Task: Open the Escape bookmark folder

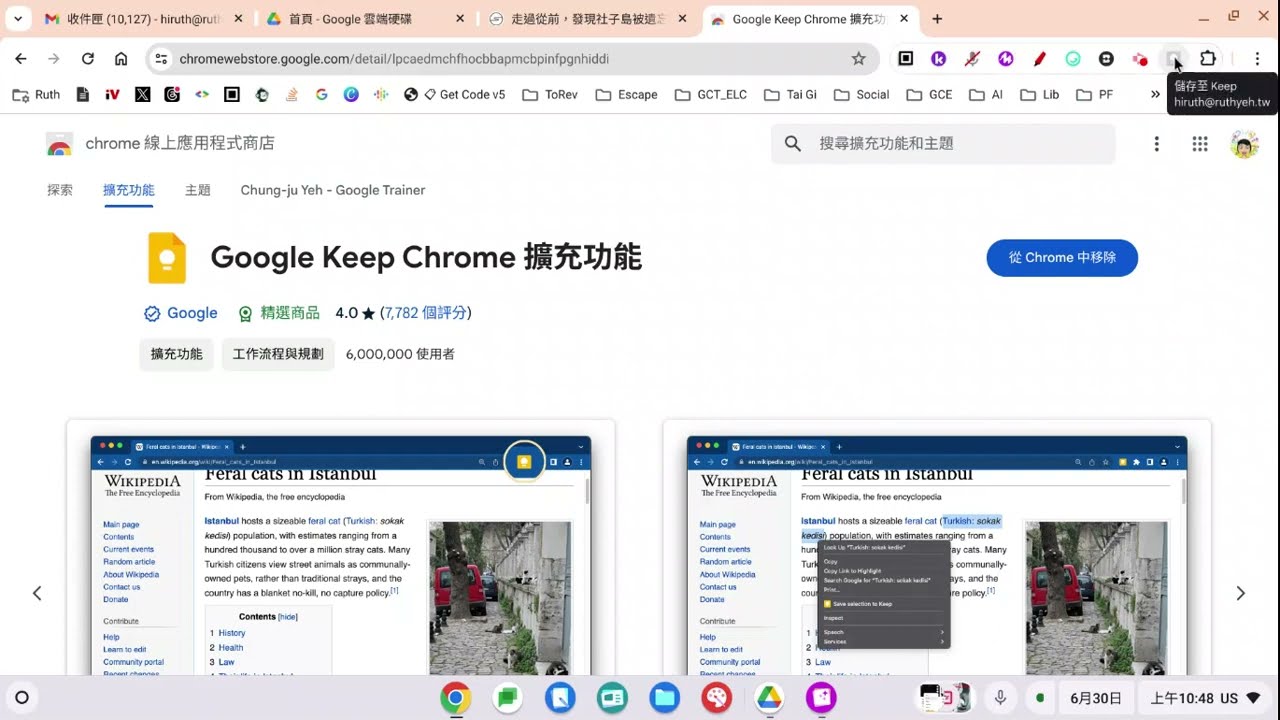Action: pyautogui.click(x=626, y=95)
